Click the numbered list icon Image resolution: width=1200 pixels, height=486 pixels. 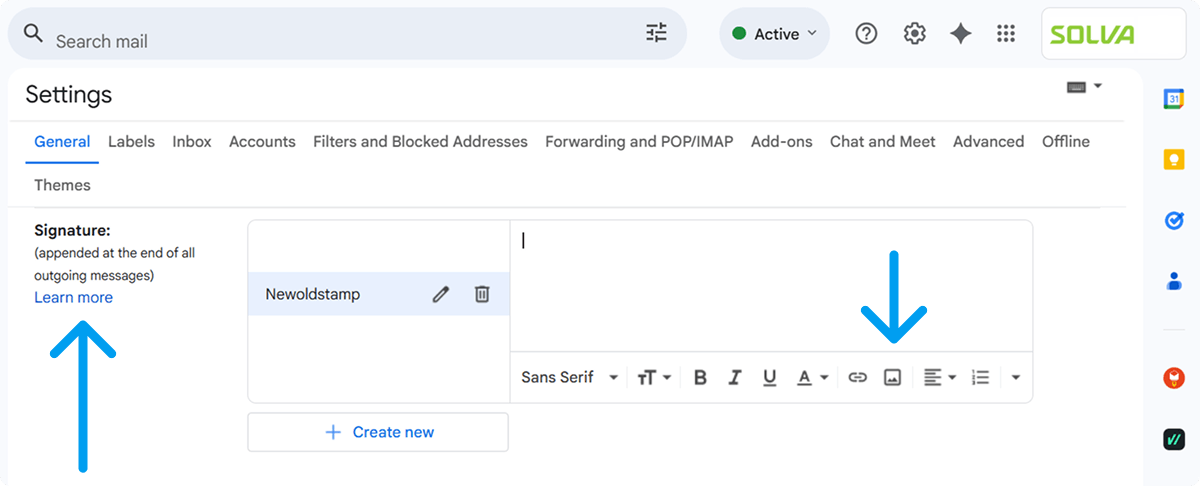tap(981, 377)
